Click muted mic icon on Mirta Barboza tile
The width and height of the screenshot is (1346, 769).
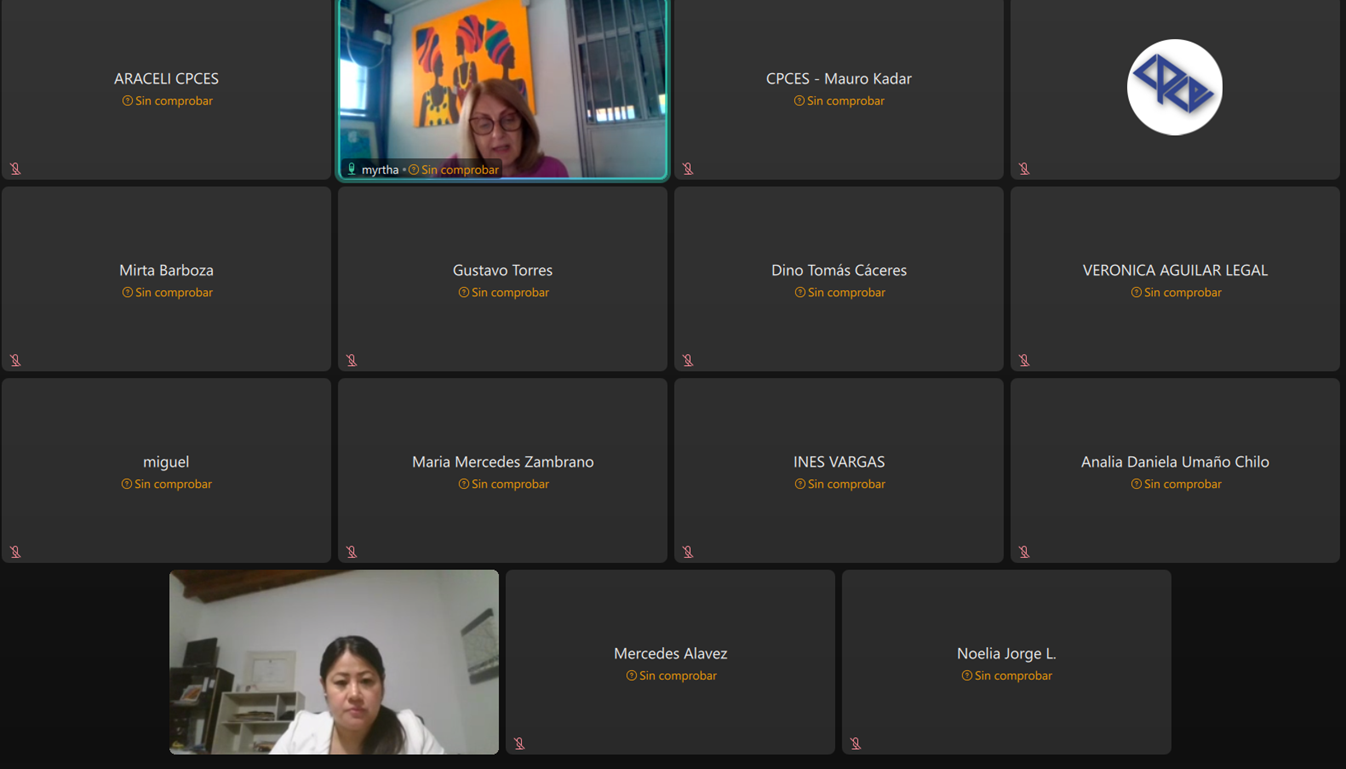[15, 360]
